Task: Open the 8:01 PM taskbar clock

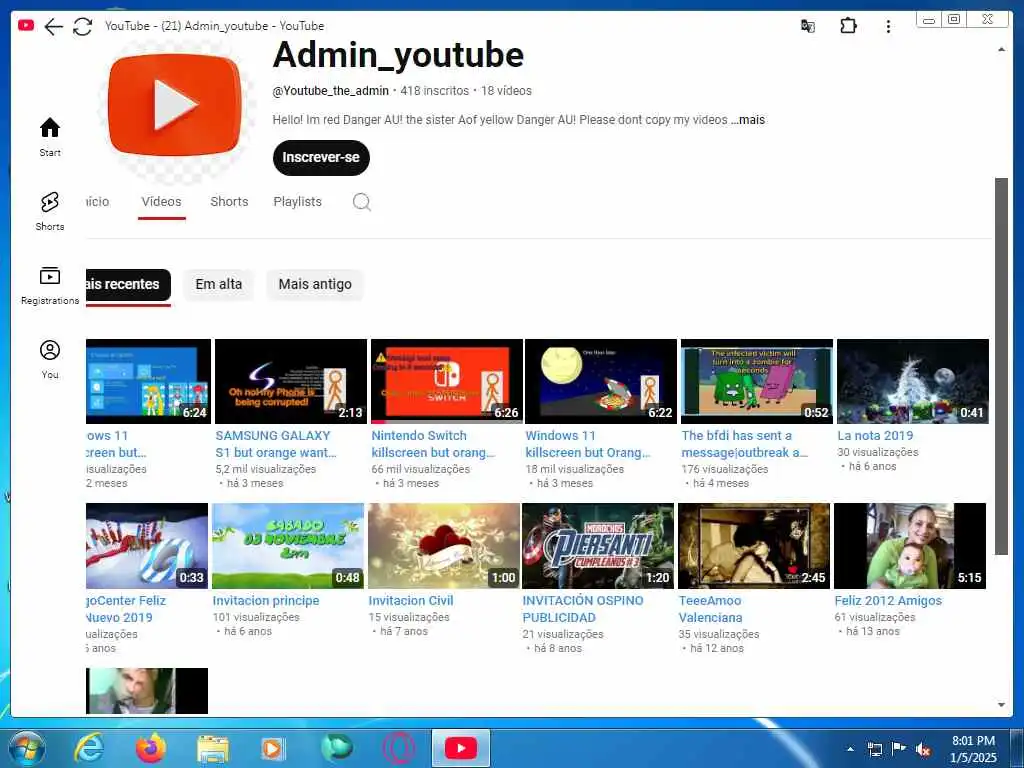Action: (x=973, y=749)
